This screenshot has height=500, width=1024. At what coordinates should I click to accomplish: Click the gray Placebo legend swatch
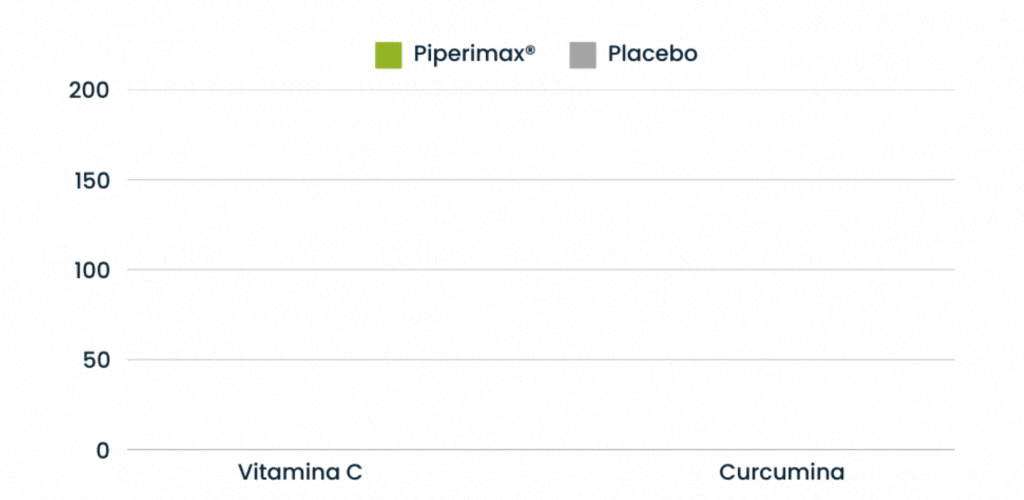tap(582, 55)
